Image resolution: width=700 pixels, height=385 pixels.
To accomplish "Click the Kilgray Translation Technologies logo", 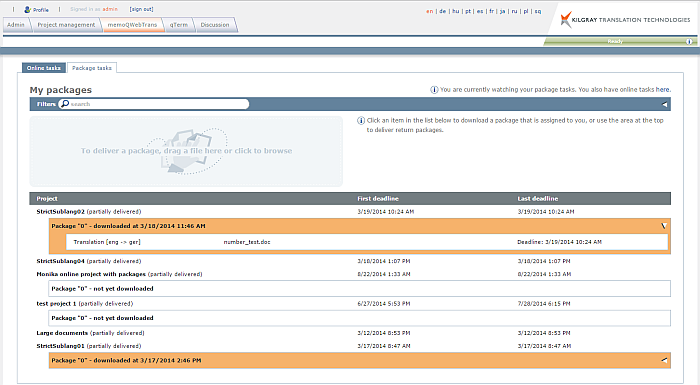I will coord(625,20).
